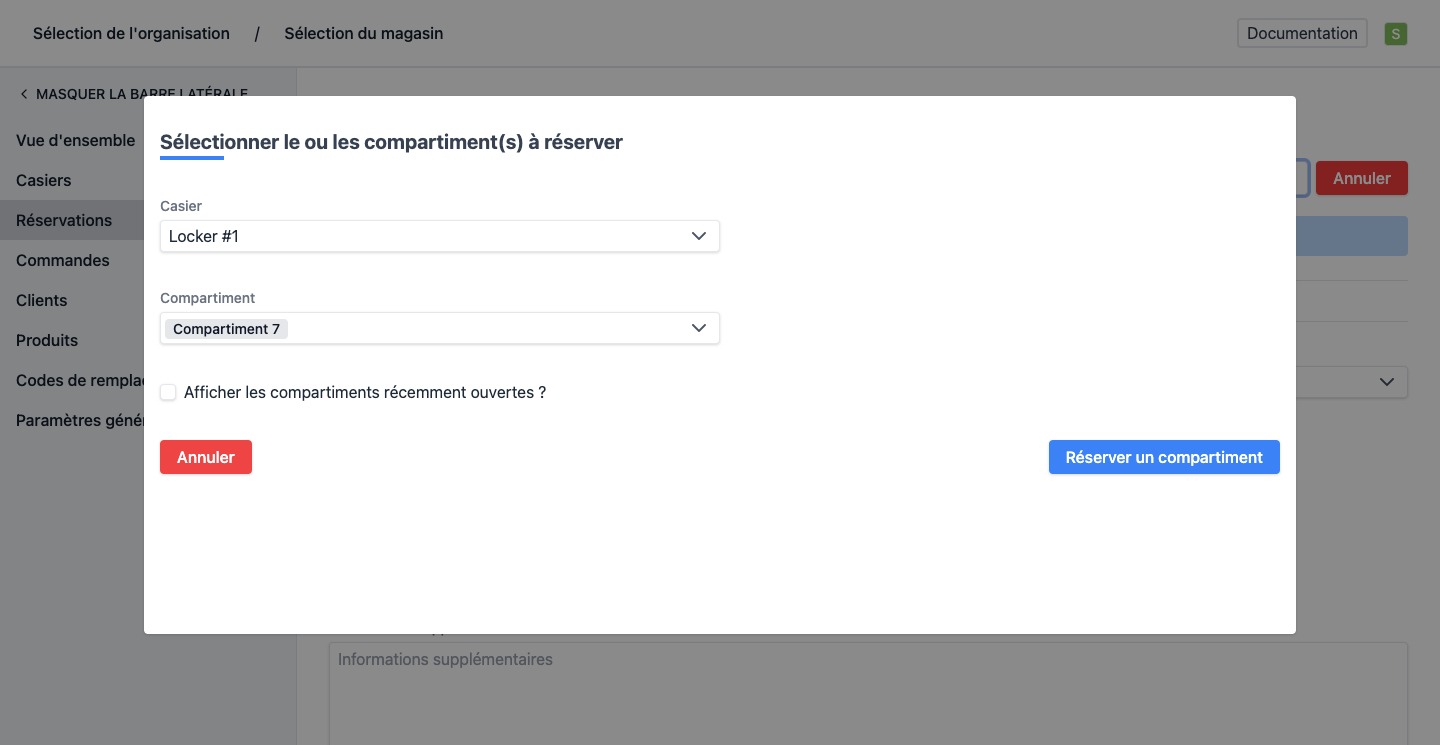1440x745 pixels.
Task: Open the Documentation link
Action: [1302, 33]
